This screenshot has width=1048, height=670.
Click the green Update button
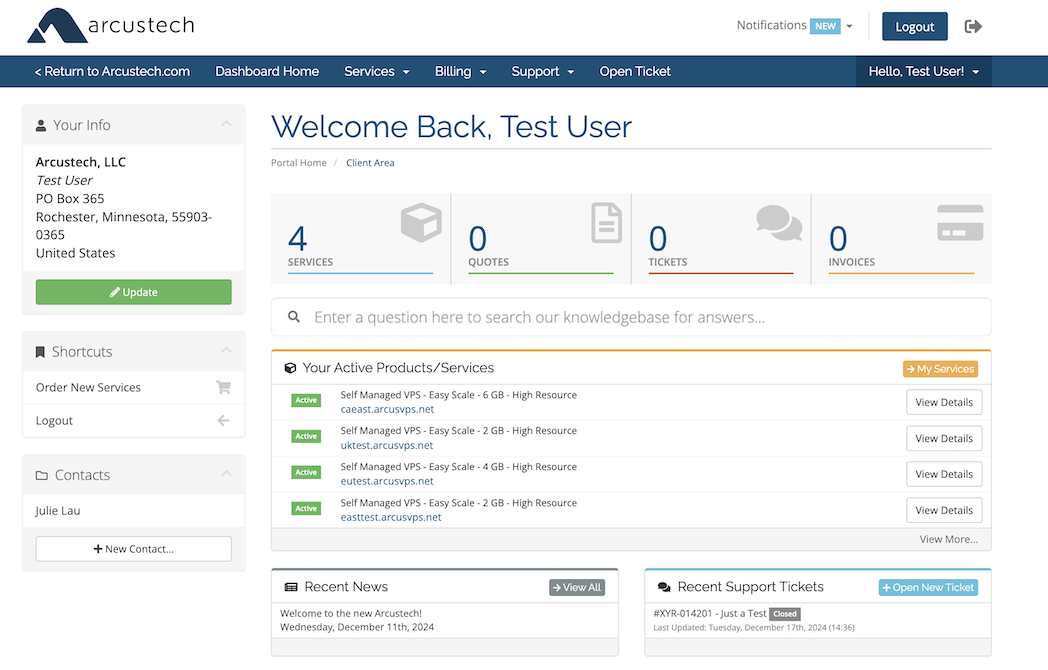[x=134, y=292]
